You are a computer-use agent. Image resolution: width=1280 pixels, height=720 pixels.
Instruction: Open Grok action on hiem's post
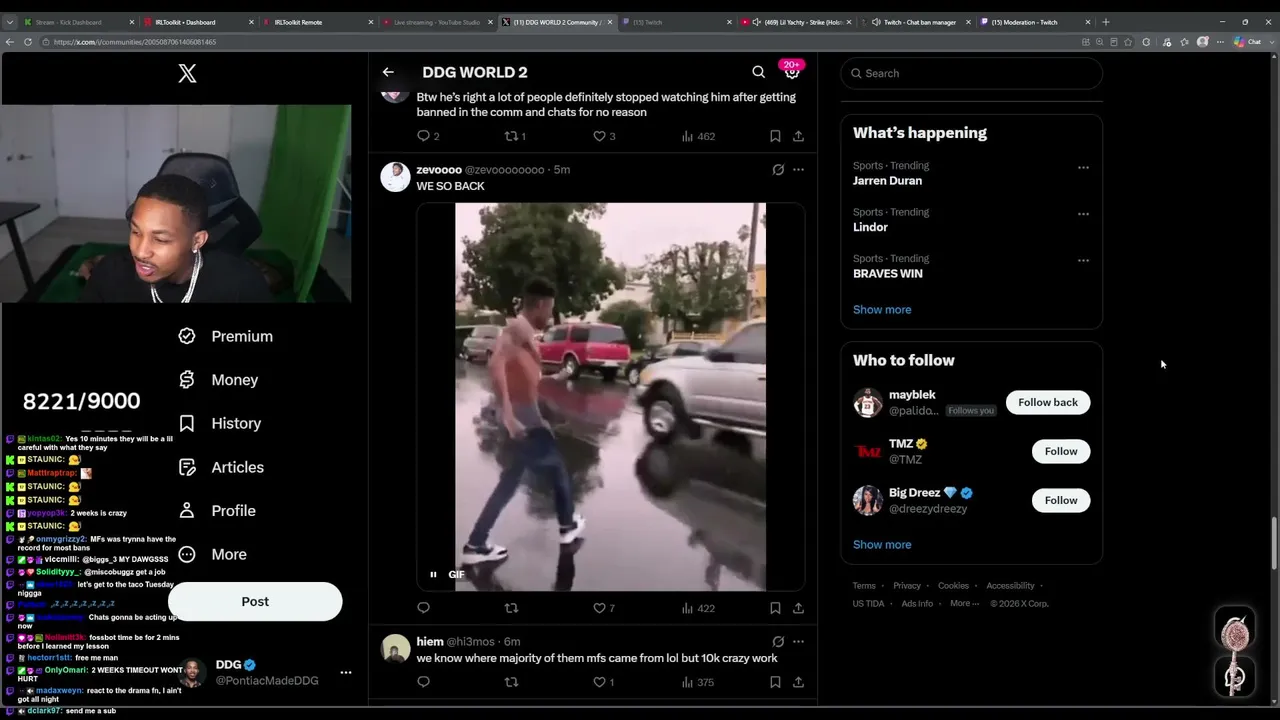pos(778,642)
